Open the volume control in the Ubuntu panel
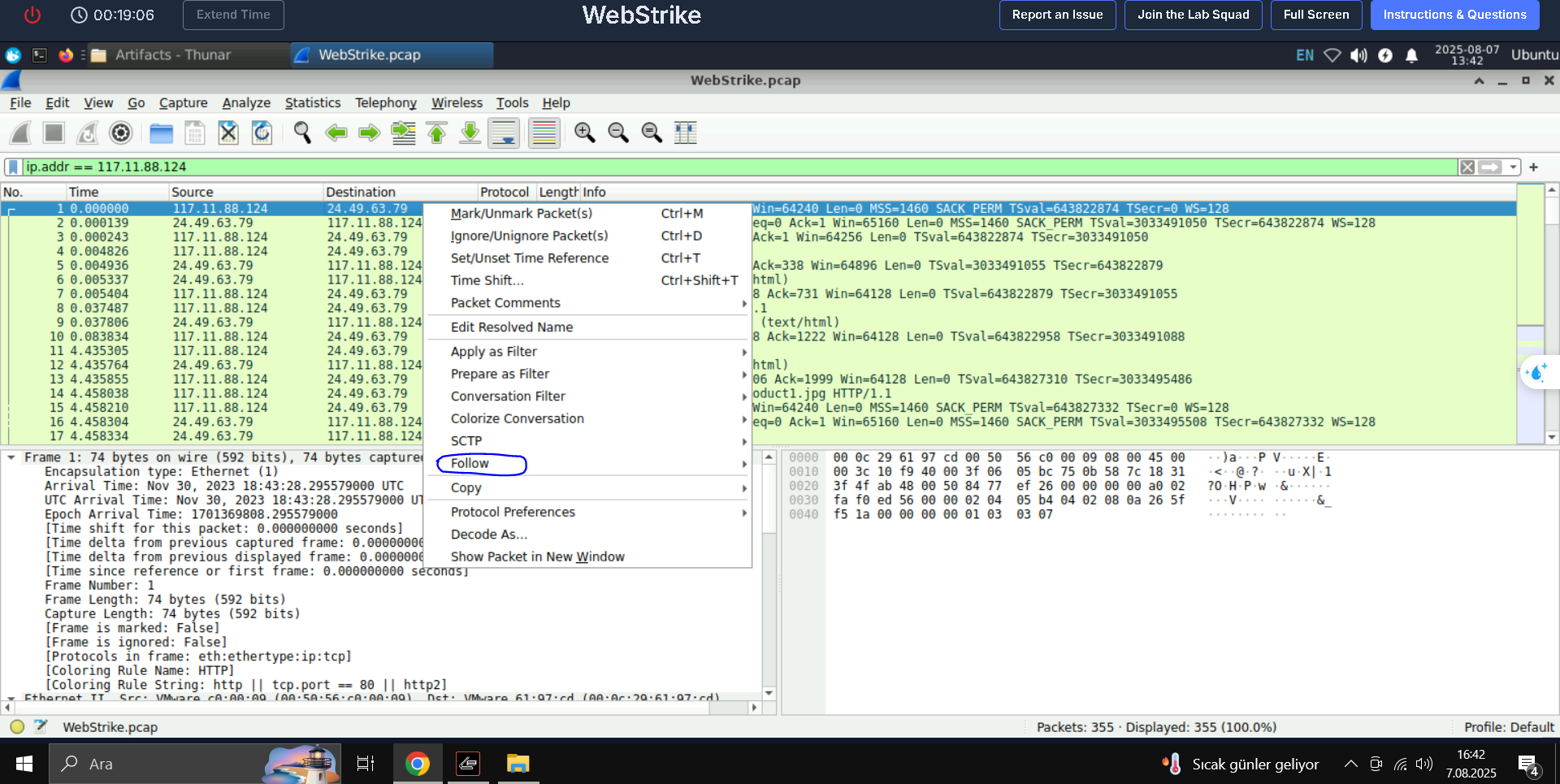The width and height of the screenshot is (1560, 784). point(1358,55)
